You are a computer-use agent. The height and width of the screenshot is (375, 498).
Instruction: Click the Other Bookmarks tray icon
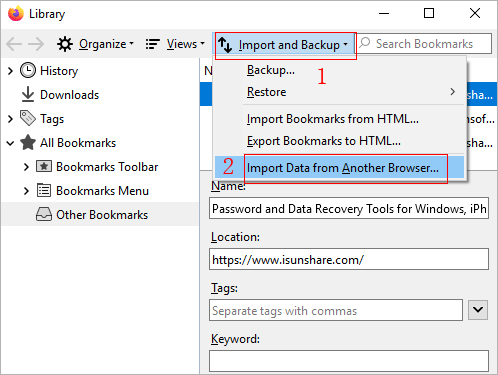click(x=44, y=214)
